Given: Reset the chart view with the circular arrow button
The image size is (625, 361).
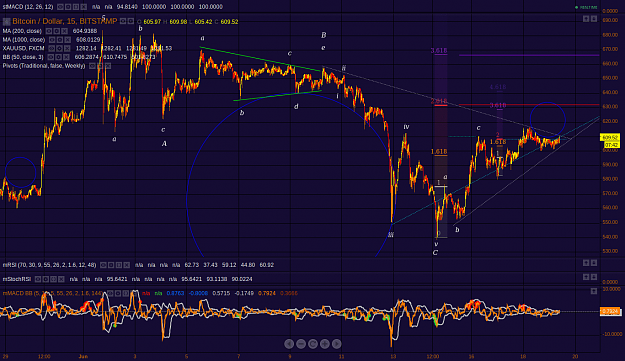Looking at the screenshot, I should pyautogui.click(x=313, y=344).
